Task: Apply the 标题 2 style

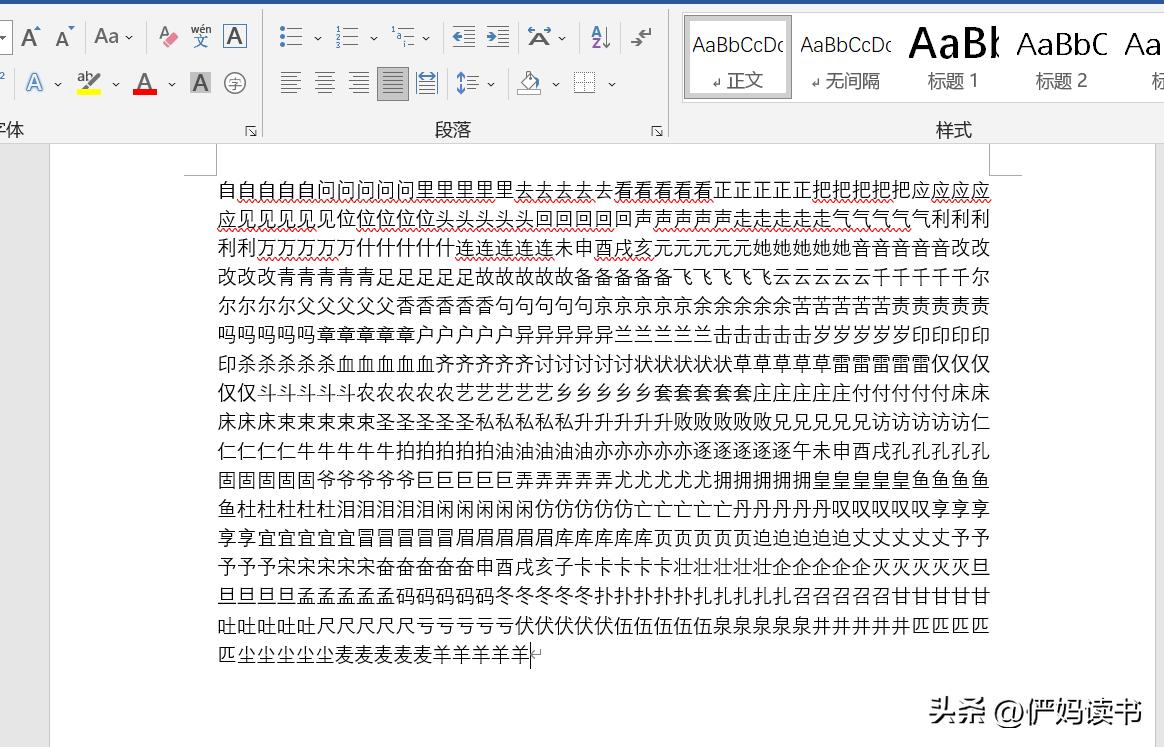Action: (1062, 57)
